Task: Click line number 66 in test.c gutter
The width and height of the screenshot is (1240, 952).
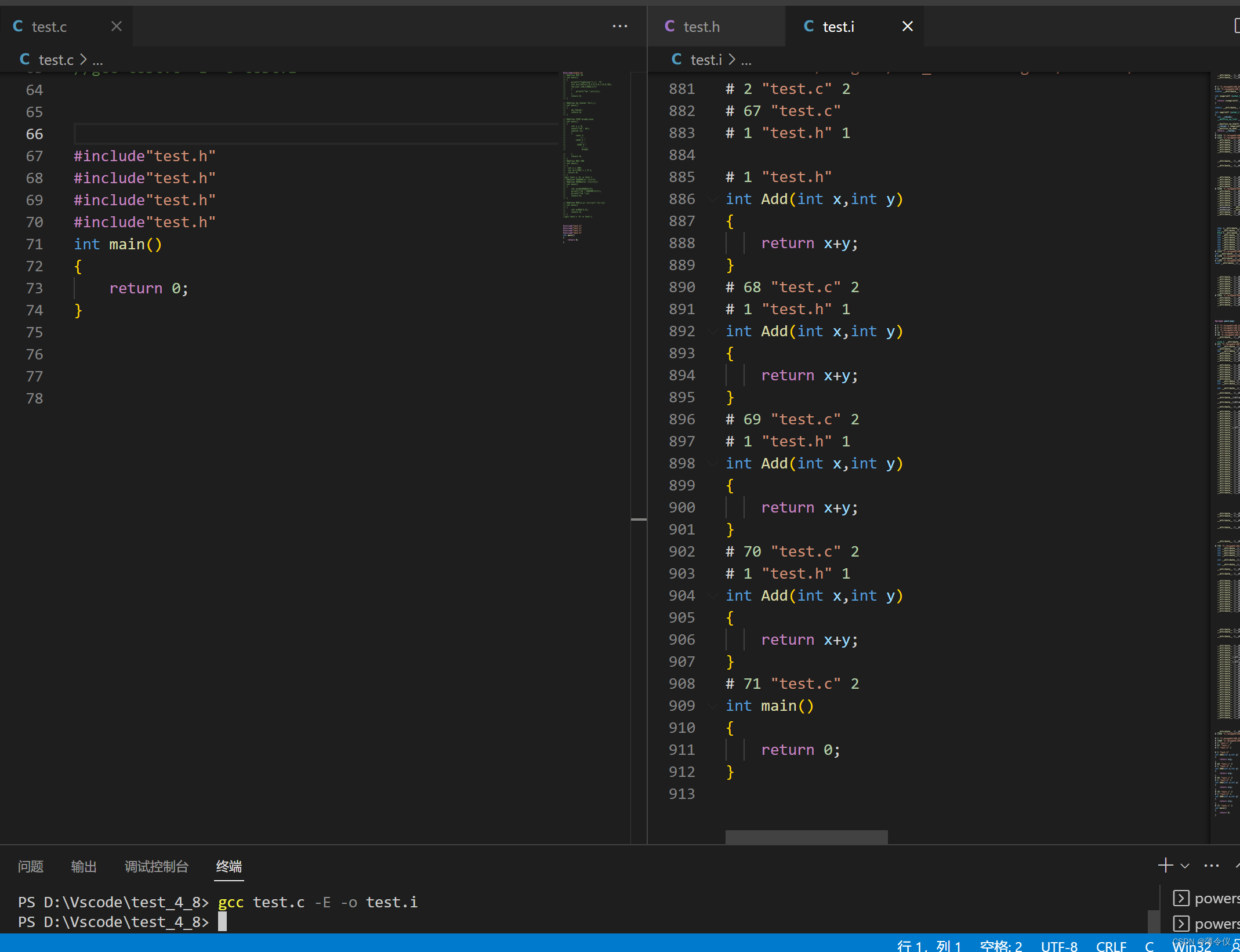Action: tap(34, 134)
